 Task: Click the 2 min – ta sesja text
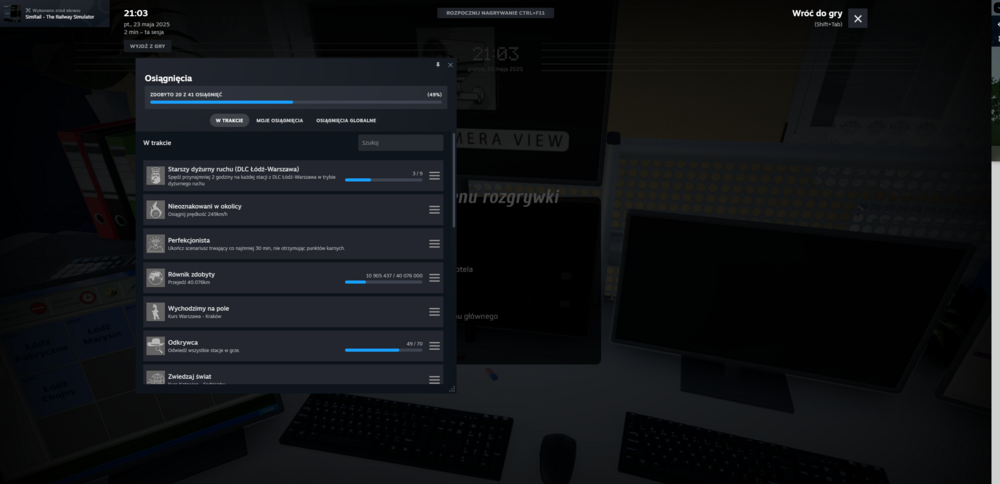coord(143,32)
